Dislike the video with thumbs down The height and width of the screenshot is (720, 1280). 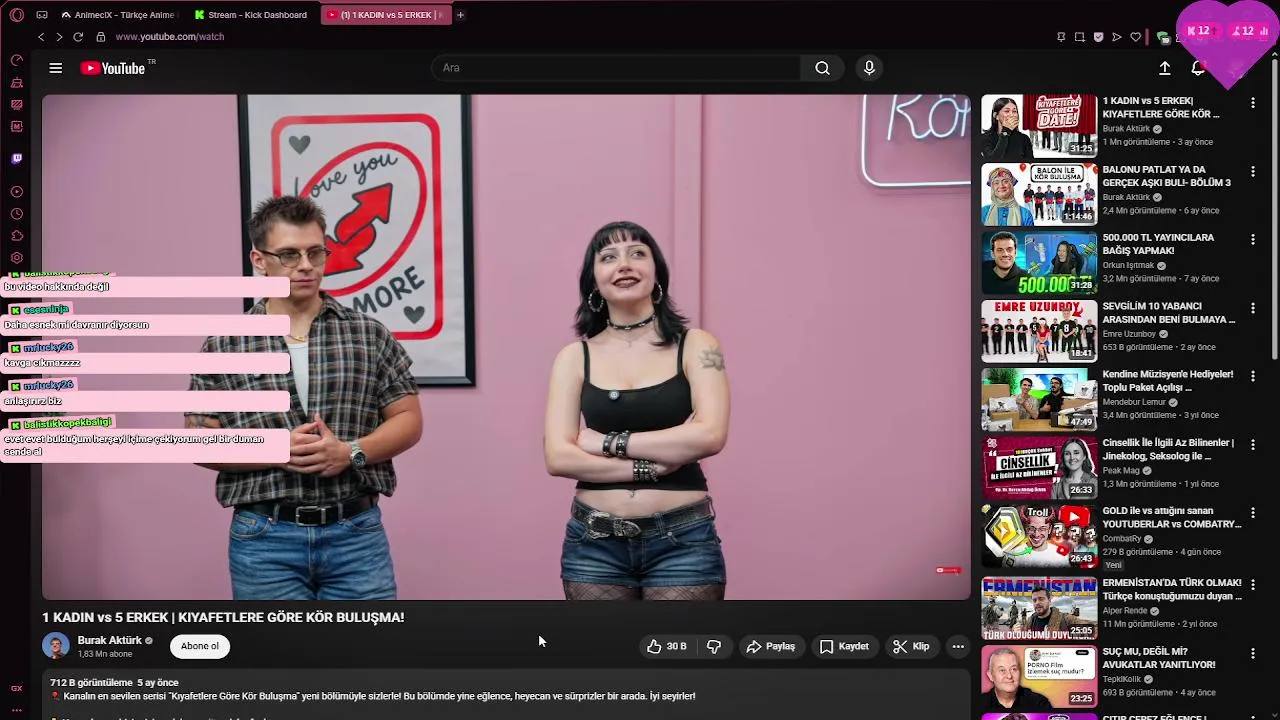coord(714,647)
